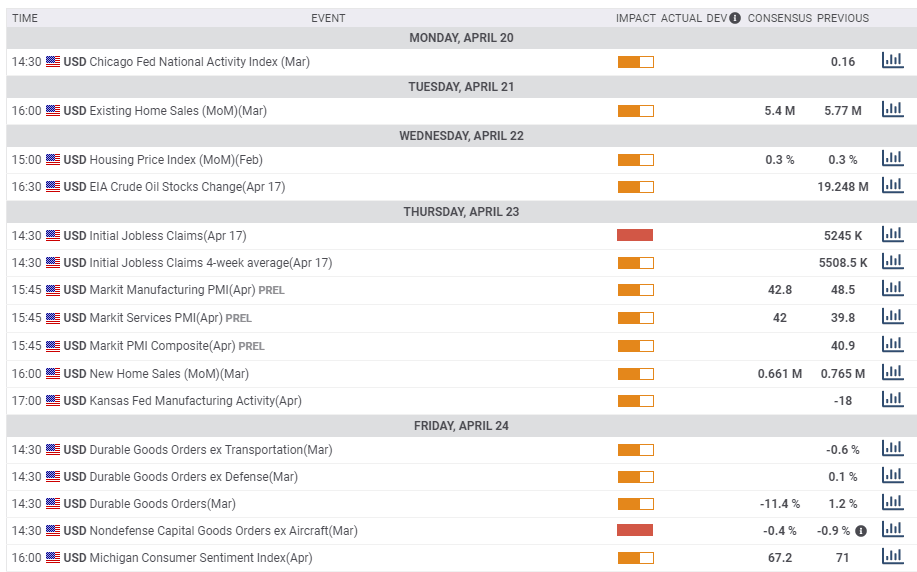Open chart icon for Chicago Fed National Activity Index
The image size is (917, 572).
pos(892,60)
